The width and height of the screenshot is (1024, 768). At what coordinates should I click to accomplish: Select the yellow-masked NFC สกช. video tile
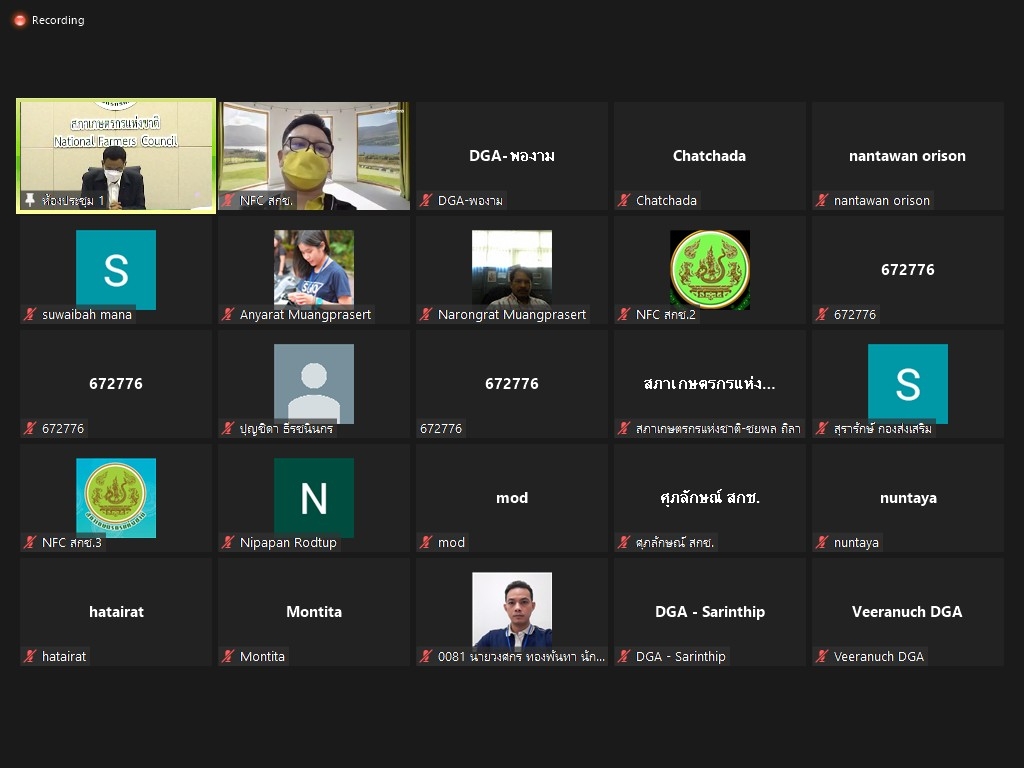pos(314,155)
